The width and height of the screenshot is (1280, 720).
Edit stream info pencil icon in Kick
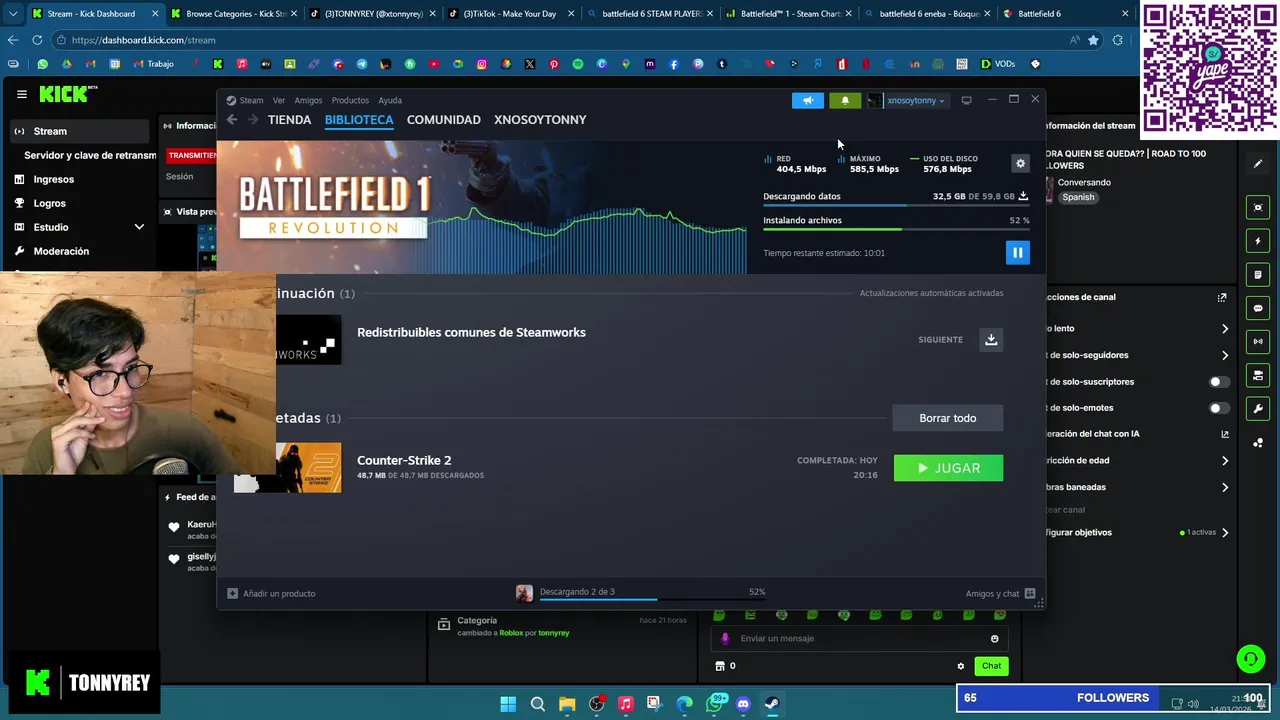pyautogui.click(x=1258, y=164)
